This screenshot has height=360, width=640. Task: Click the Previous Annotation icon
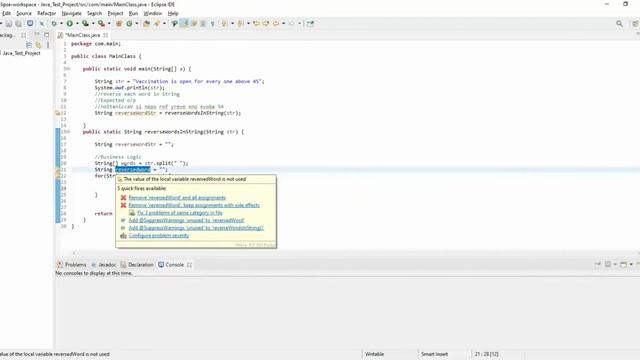[240, 24]
